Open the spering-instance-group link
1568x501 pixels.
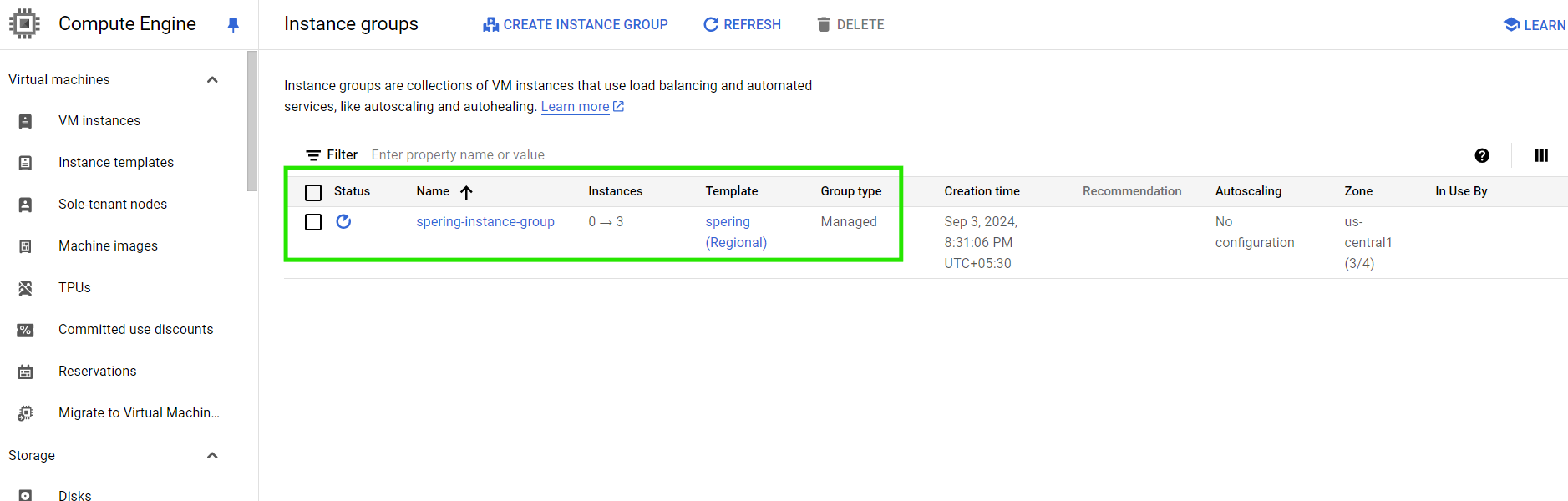click(485, 222)
